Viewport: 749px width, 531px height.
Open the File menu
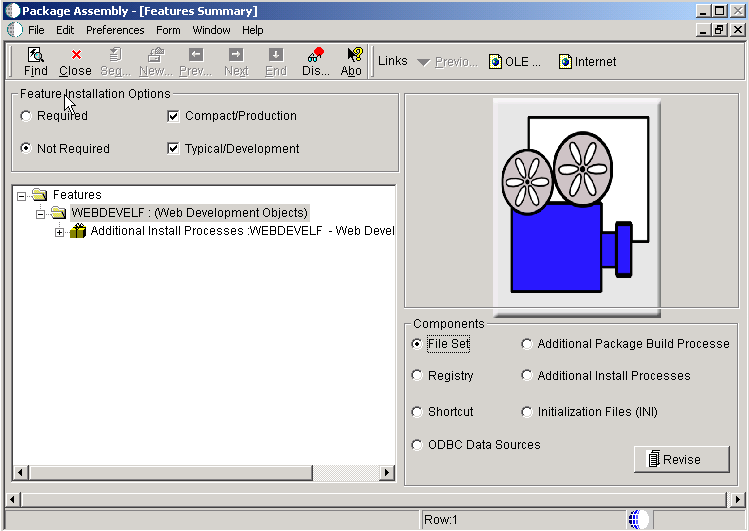[36, 30]
